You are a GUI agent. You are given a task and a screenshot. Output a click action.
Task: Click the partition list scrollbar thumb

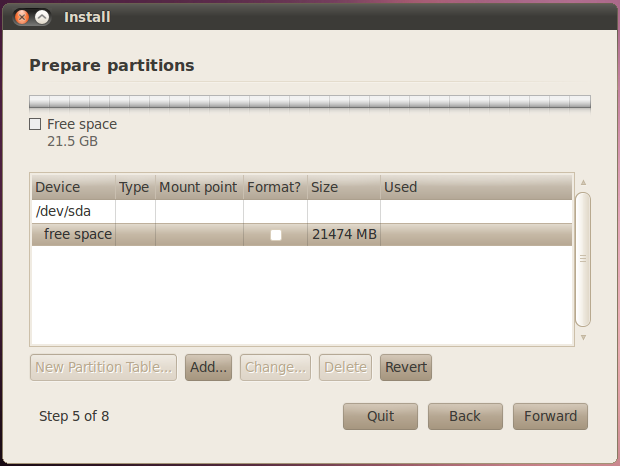583,259
